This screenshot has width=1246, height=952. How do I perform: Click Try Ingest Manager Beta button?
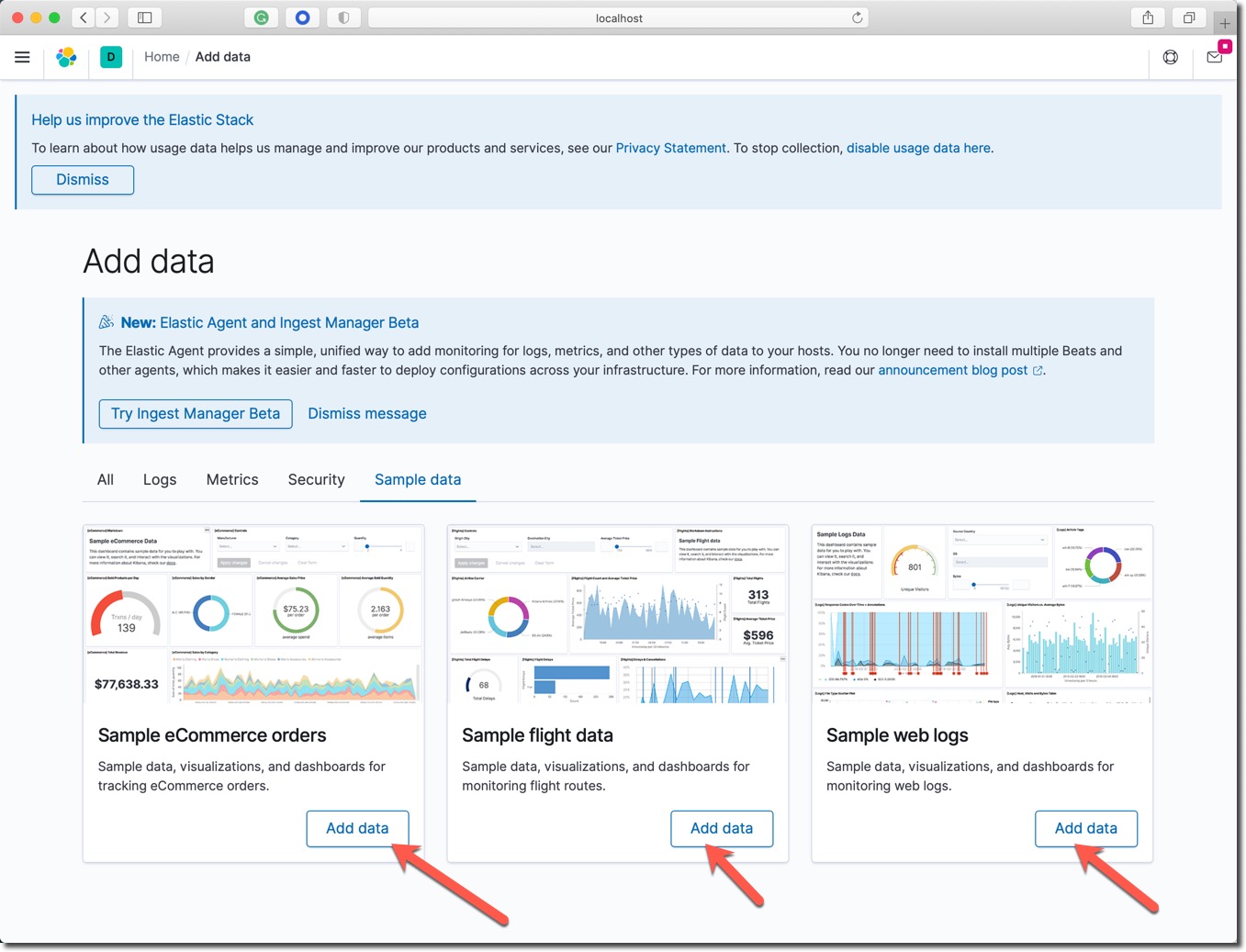click(x=196, y=414)
